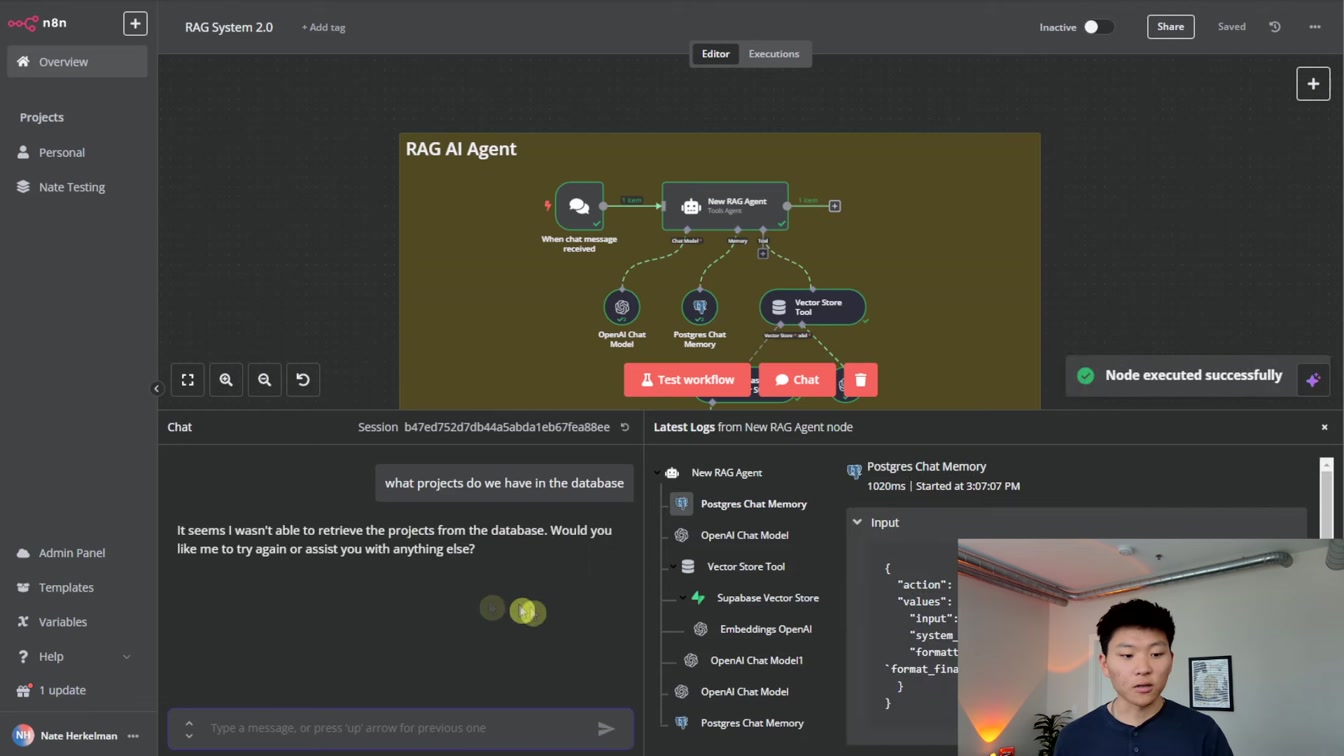
Task: Click the workflow title RAG System 2.0
Action: (x=229, y=28)
